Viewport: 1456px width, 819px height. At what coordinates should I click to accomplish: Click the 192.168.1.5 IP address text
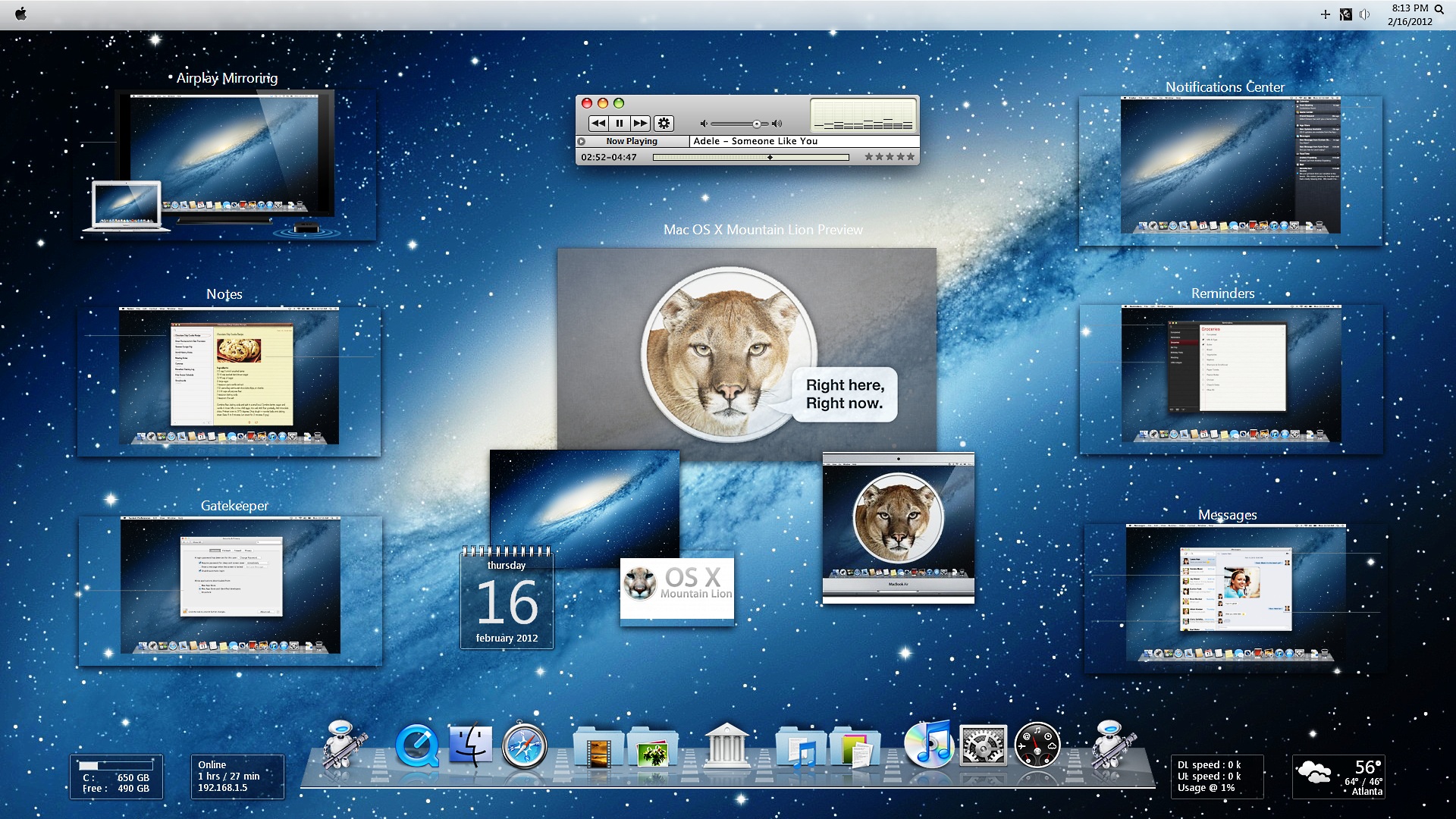[222, 788]
